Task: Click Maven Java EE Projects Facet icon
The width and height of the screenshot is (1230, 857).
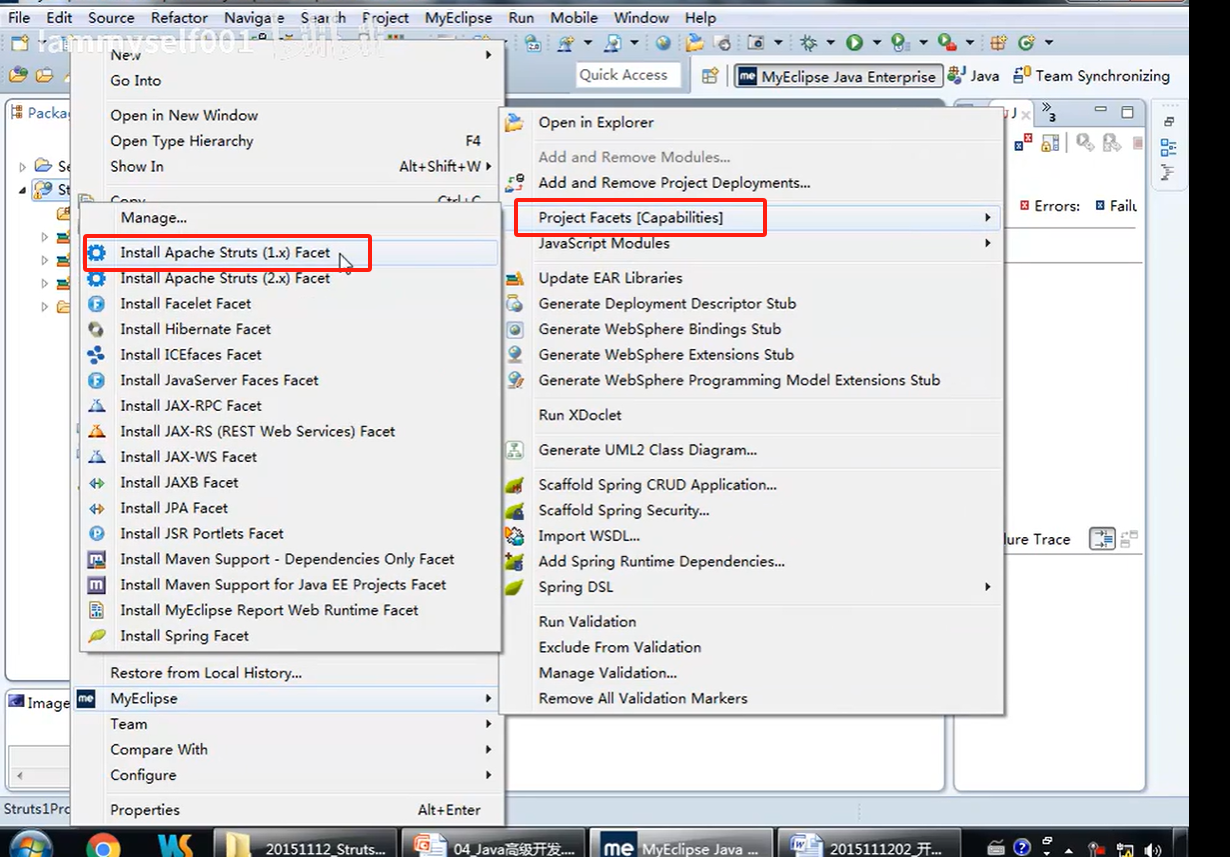Action: click(x=97, y=585)
